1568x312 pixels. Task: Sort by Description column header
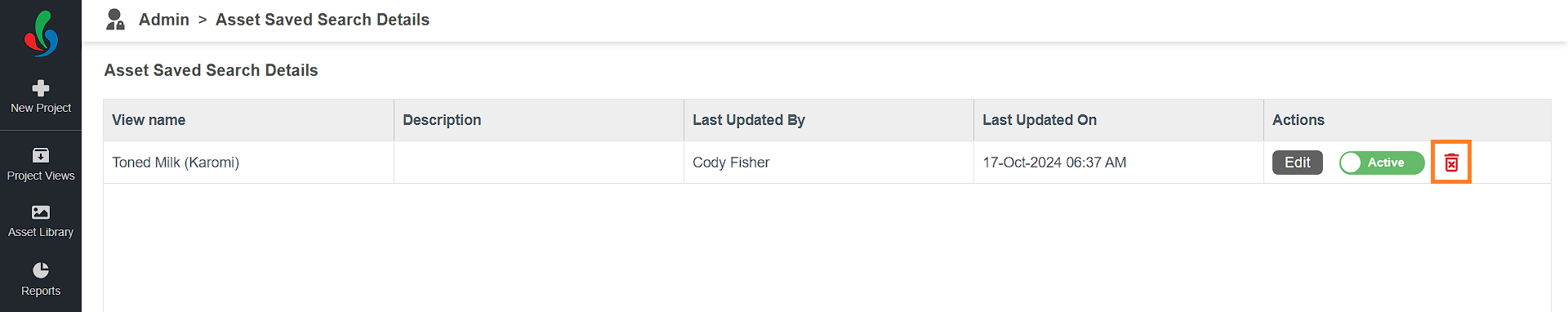[442, 120]
